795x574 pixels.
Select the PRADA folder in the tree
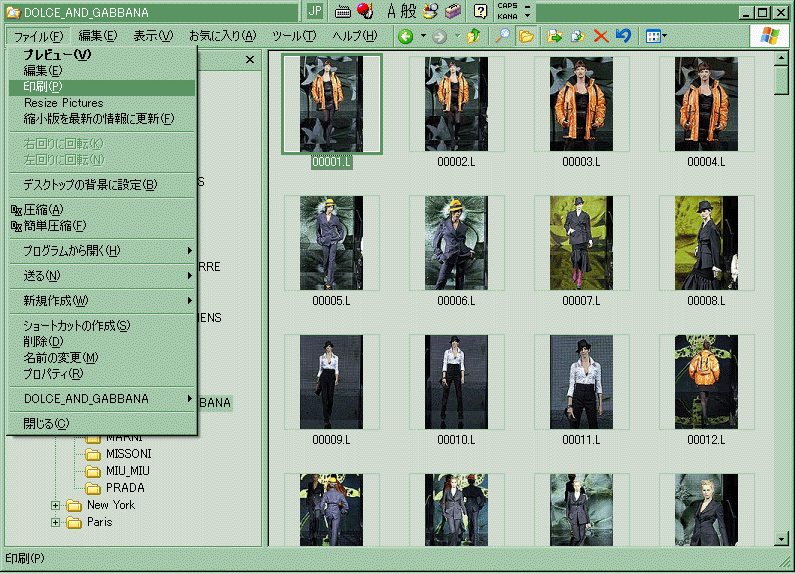(125, 488)
